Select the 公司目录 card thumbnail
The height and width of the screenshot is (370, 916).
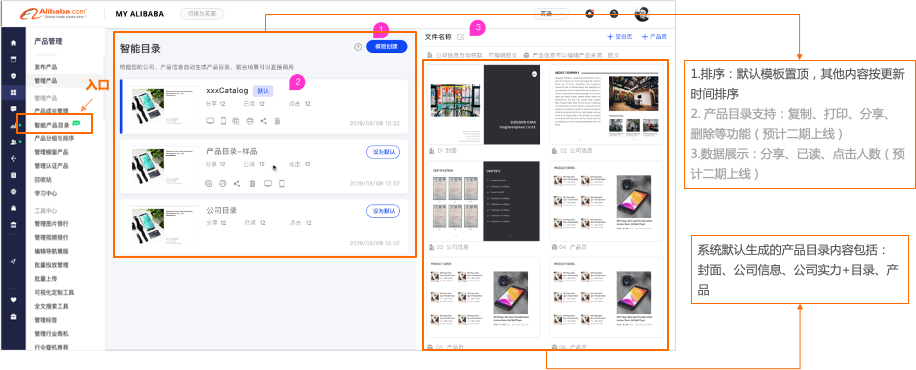[163, 226]
